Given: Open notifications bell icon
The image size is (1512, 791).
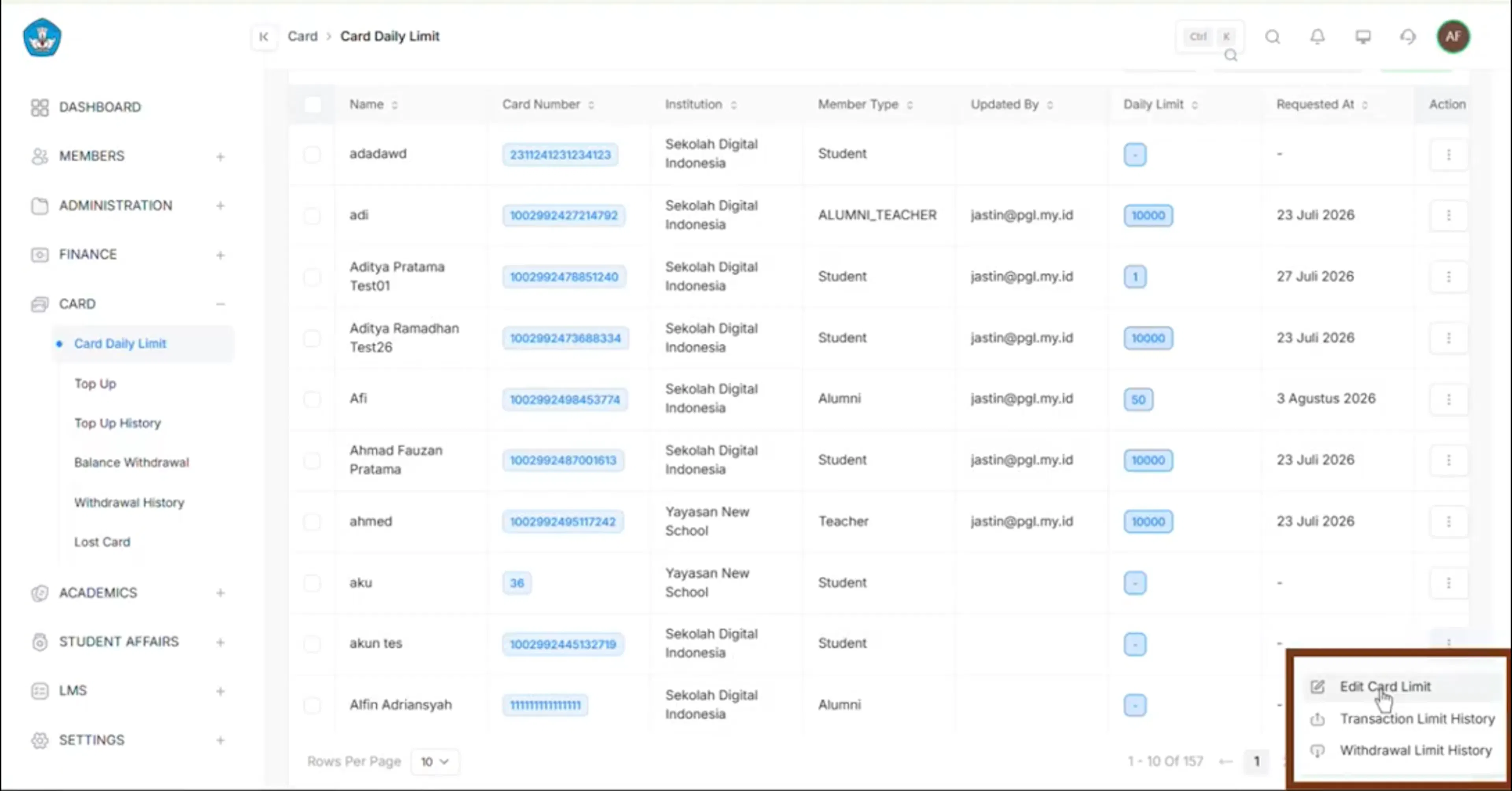Looking at the screenshot, I should [1318, 37].
